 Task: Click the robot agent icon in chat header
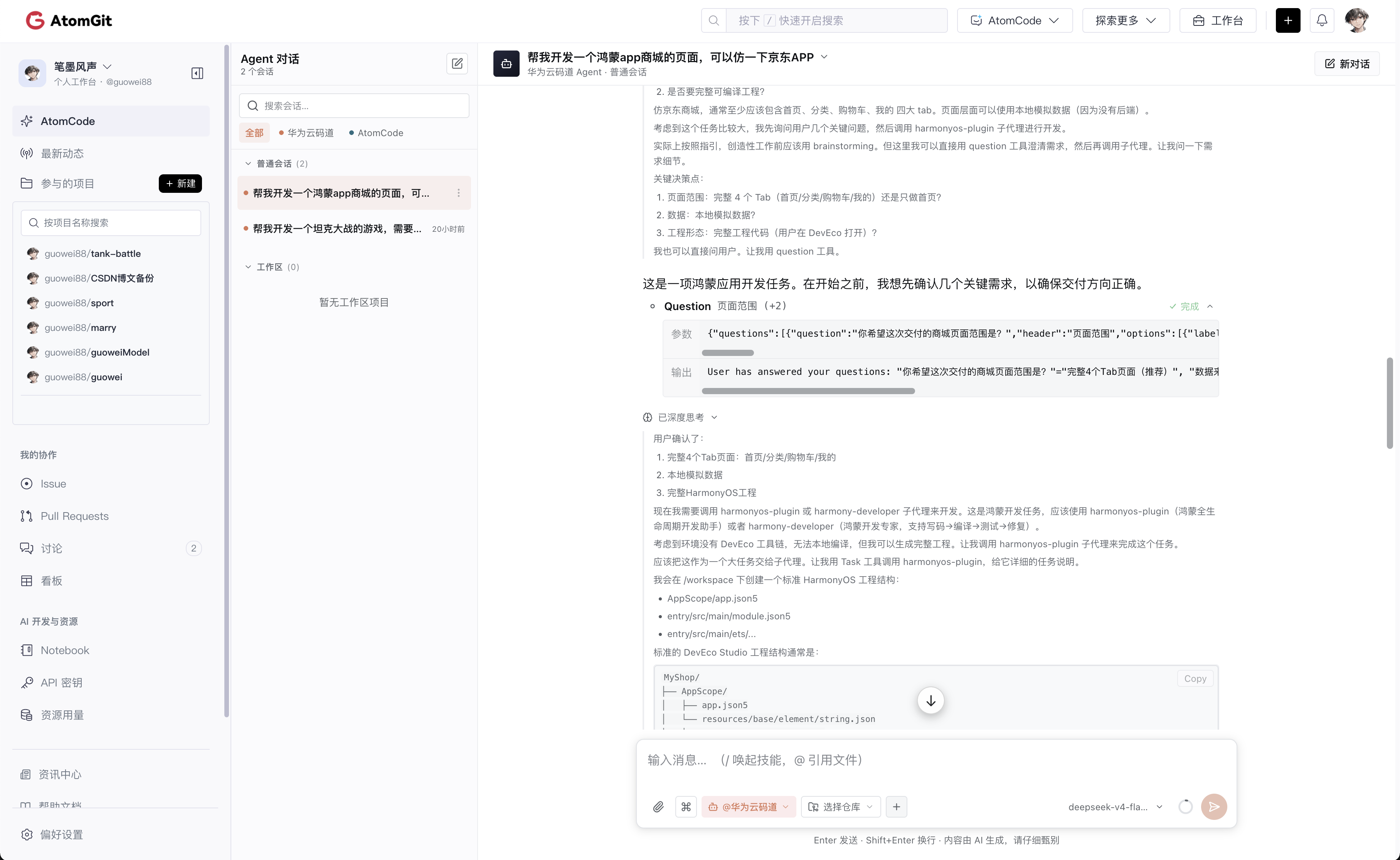coord(506,64)
